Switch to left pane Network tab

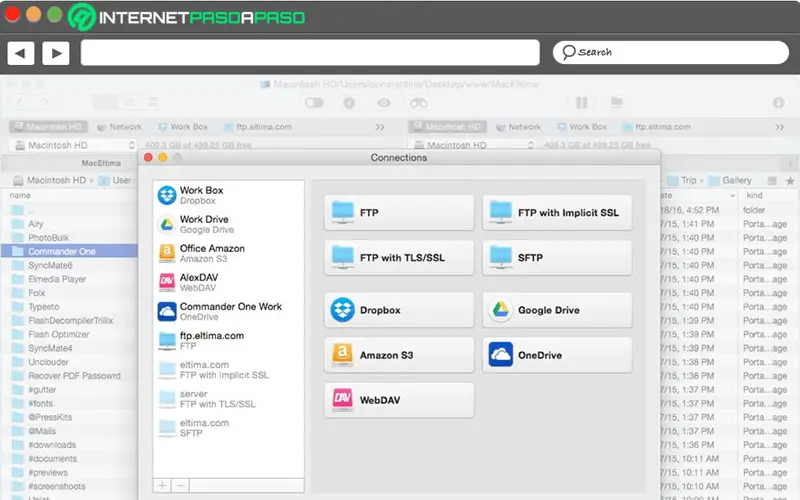click(x=119, y=127)
